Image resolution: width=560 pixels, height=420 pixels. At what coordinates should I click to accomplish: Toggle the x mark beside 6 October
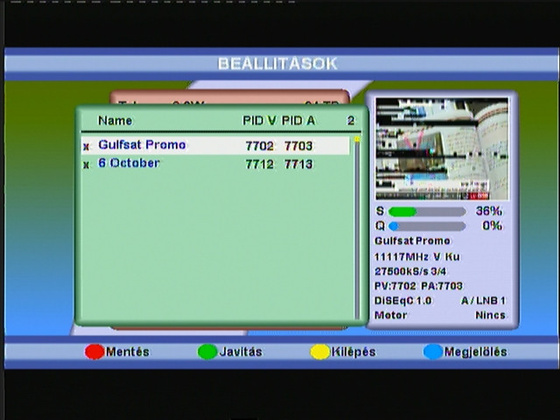pyautogui.click(x=86, y=165)
